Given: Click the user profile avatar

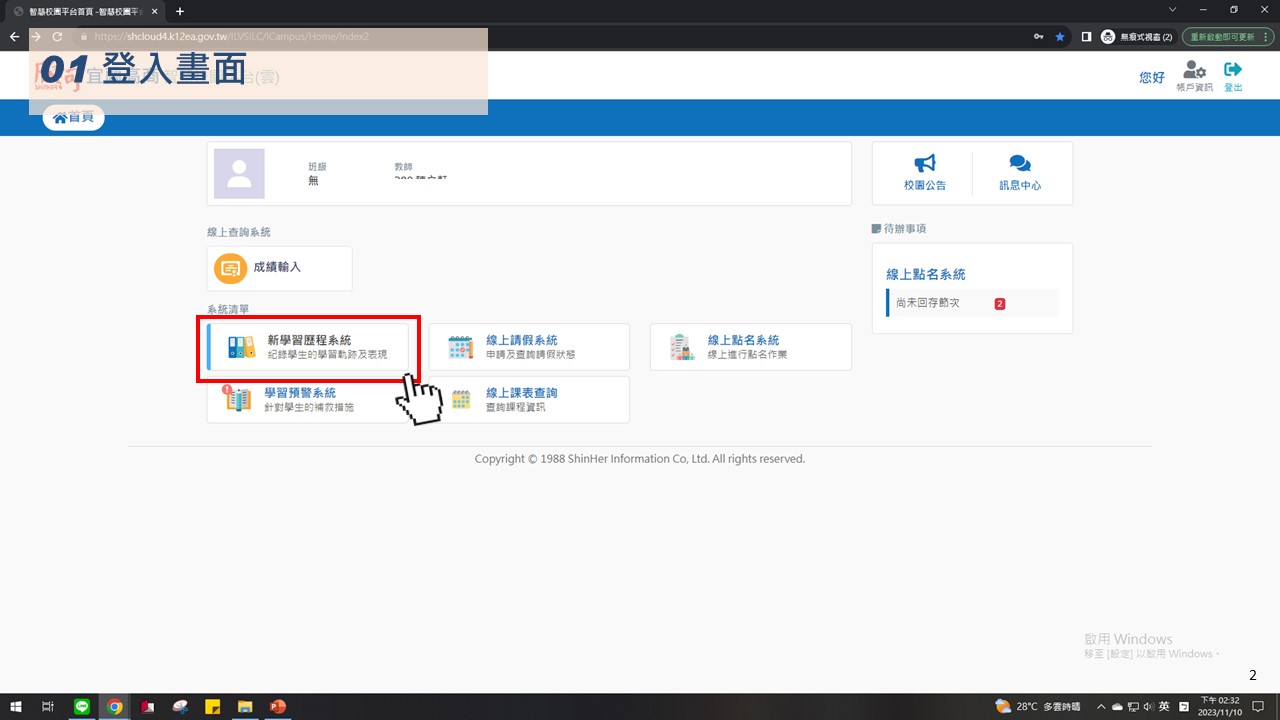Looking at the screenshot, I should coord(239,174).
